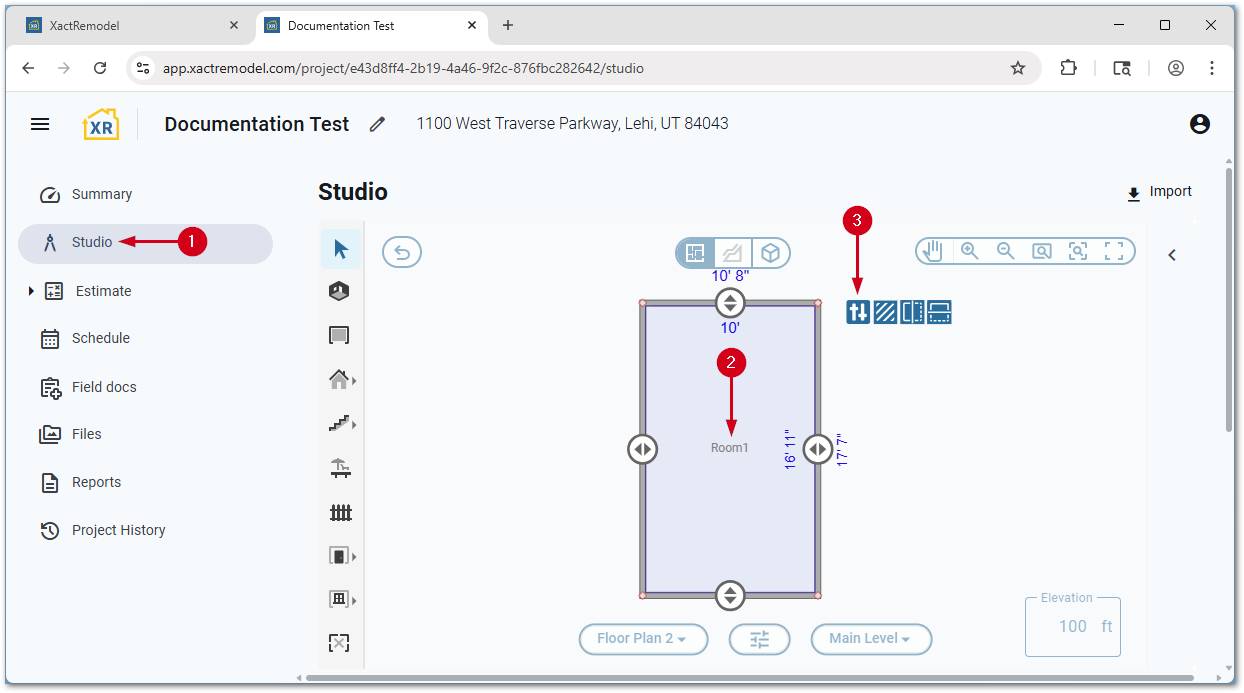Open room properties with the blue sliders icon
The image size is (1244, 693).
click(858, 312)
